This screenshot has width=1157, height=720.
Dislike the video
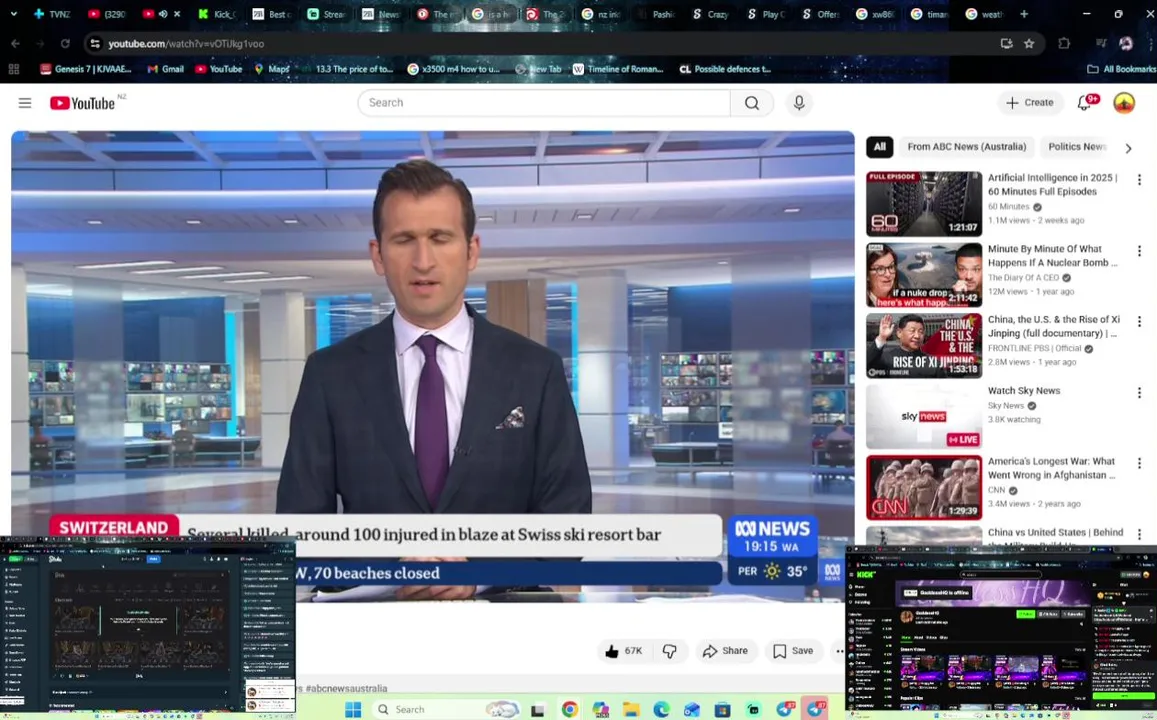tap(670, 651)
